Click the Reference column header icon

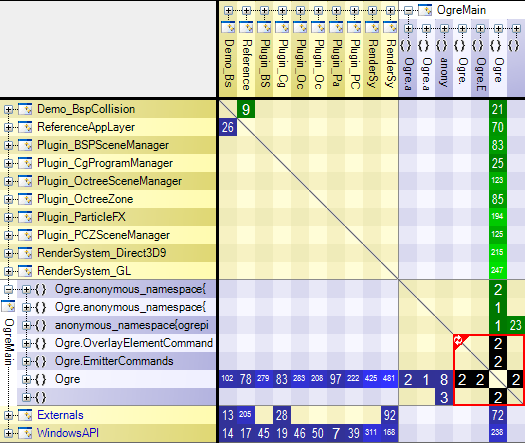tap(246, 27)
